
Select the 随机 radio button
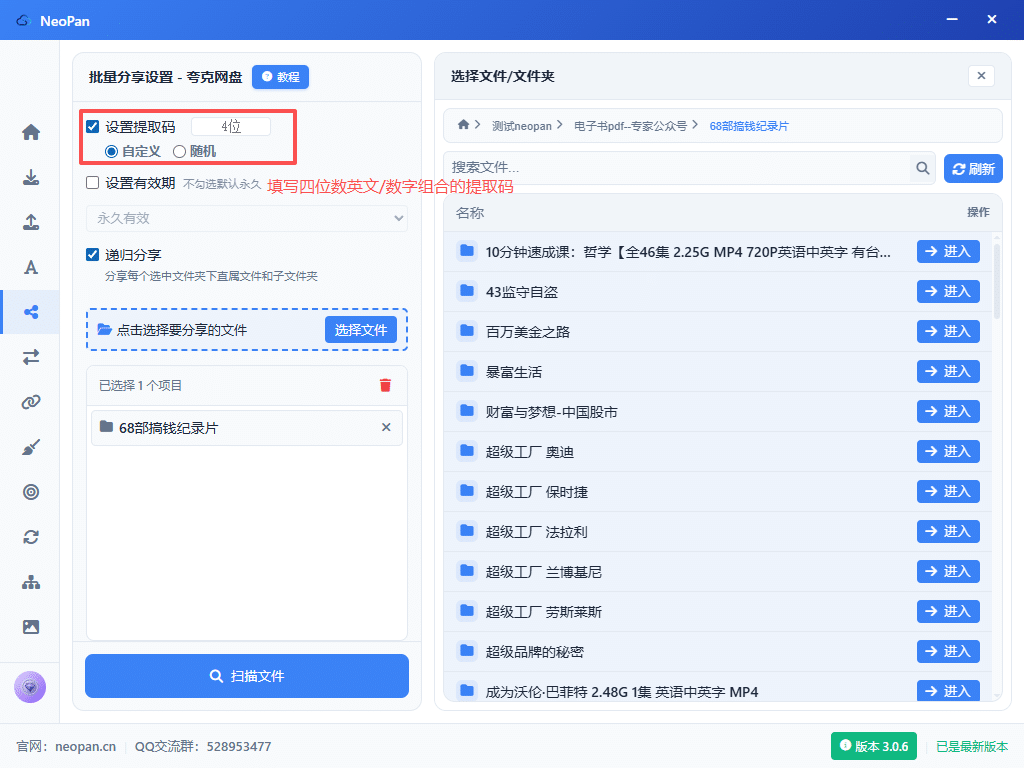click(179, 151)
